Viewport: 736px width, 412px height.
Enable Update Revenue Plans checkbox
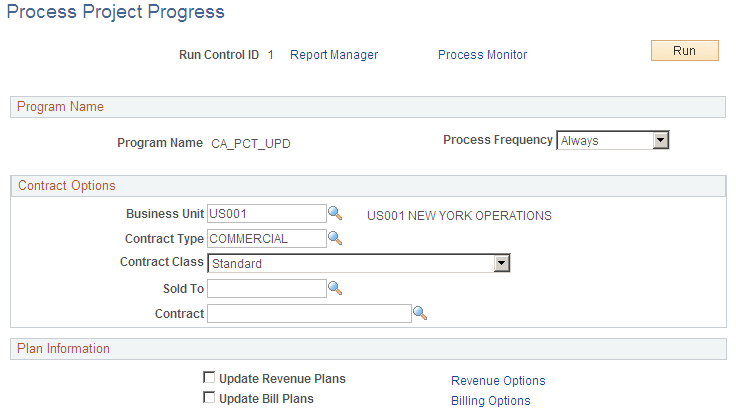pyautogui.click(x=209, y=378)
